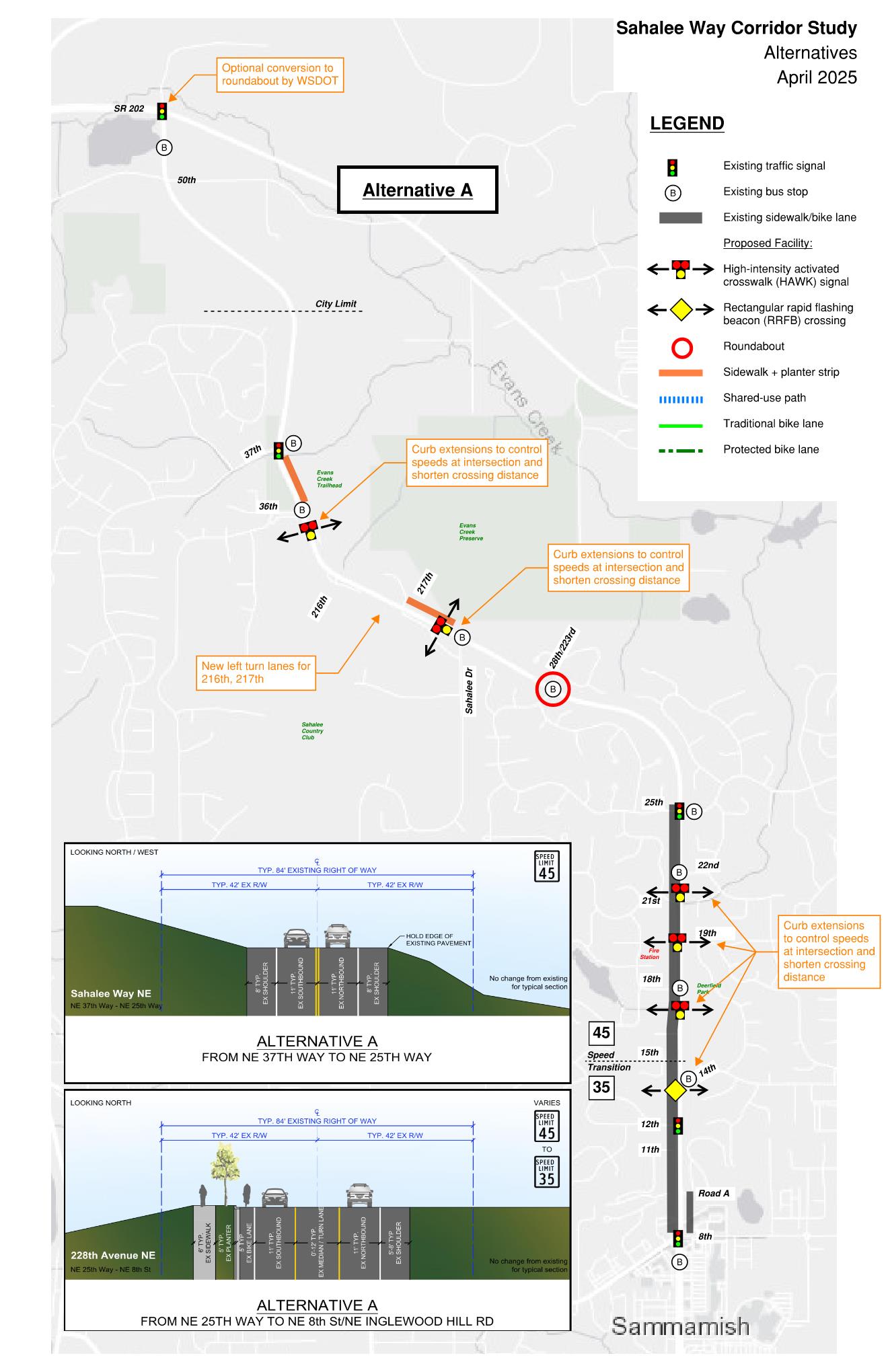Click the traffic signal icon at 37th
Screen dimensions: 888x1372
coord(279,451)
